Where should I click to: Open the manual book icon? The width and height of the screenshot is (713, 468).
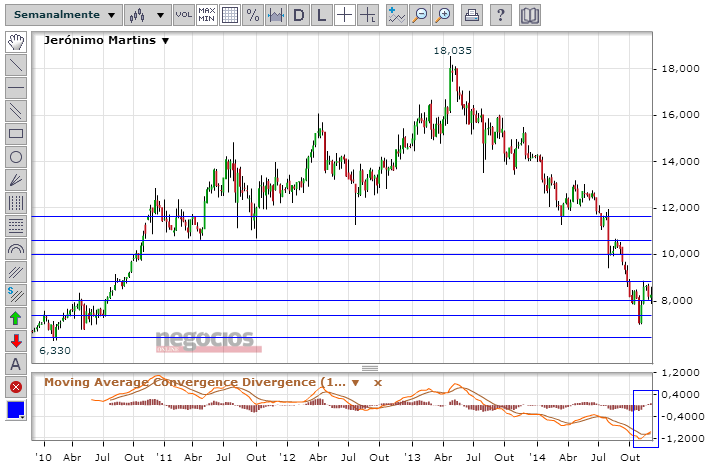(530, 15)
